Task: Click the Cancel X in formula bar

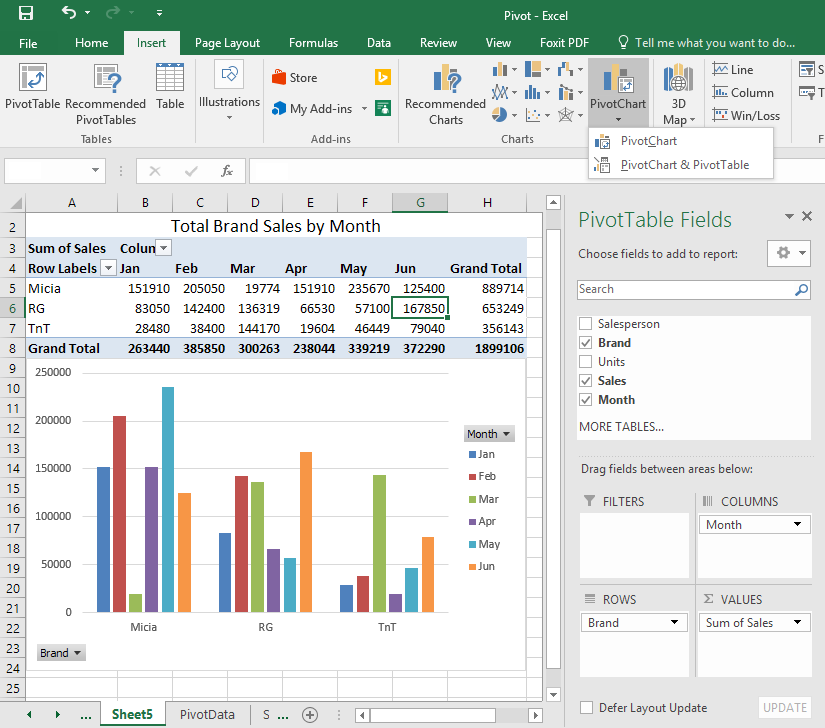Action: pos(155,171)
